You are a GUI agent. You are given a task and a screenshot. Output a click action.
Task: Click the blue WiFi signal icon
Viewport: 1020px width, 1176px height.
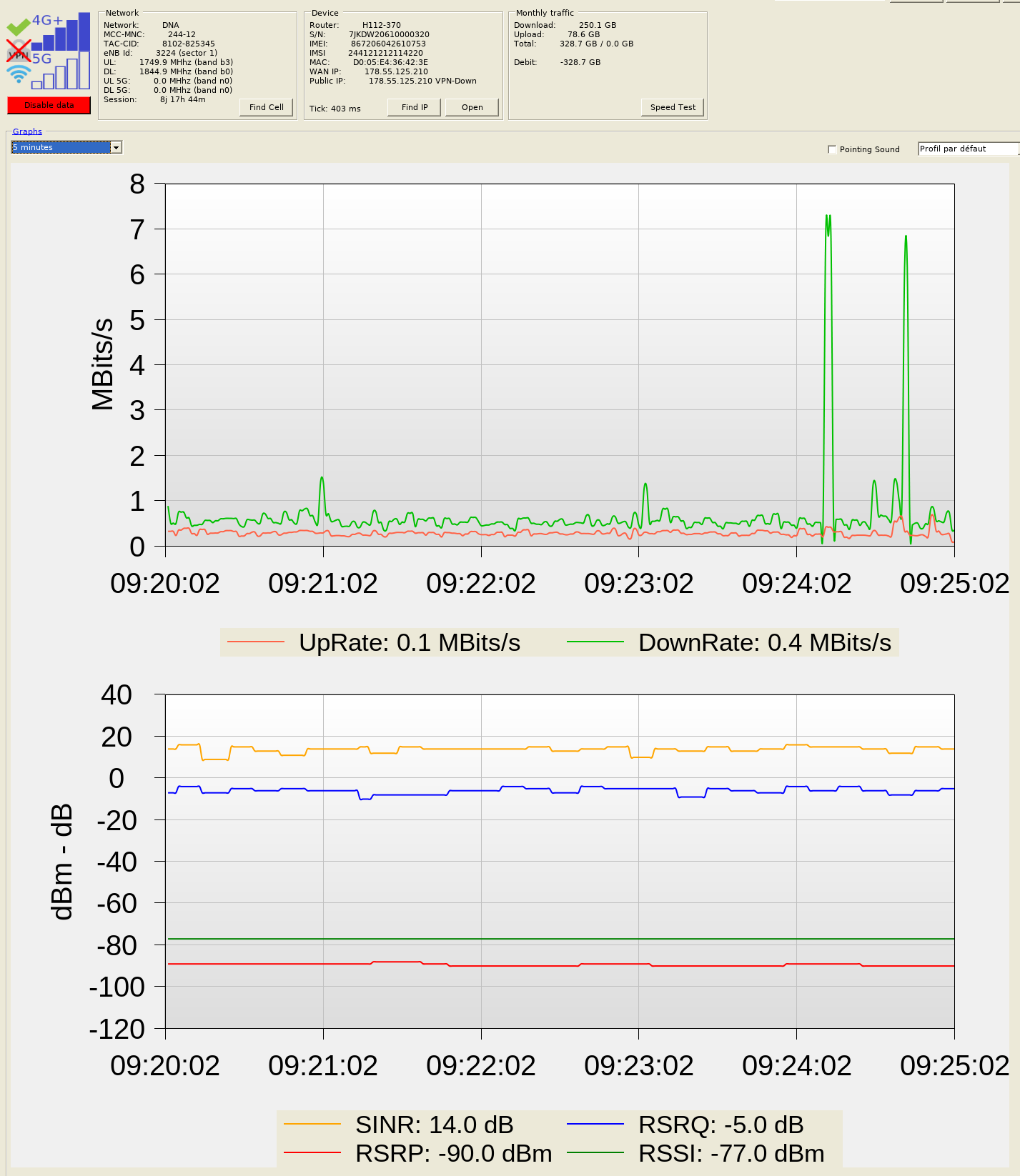click(19, 74)
